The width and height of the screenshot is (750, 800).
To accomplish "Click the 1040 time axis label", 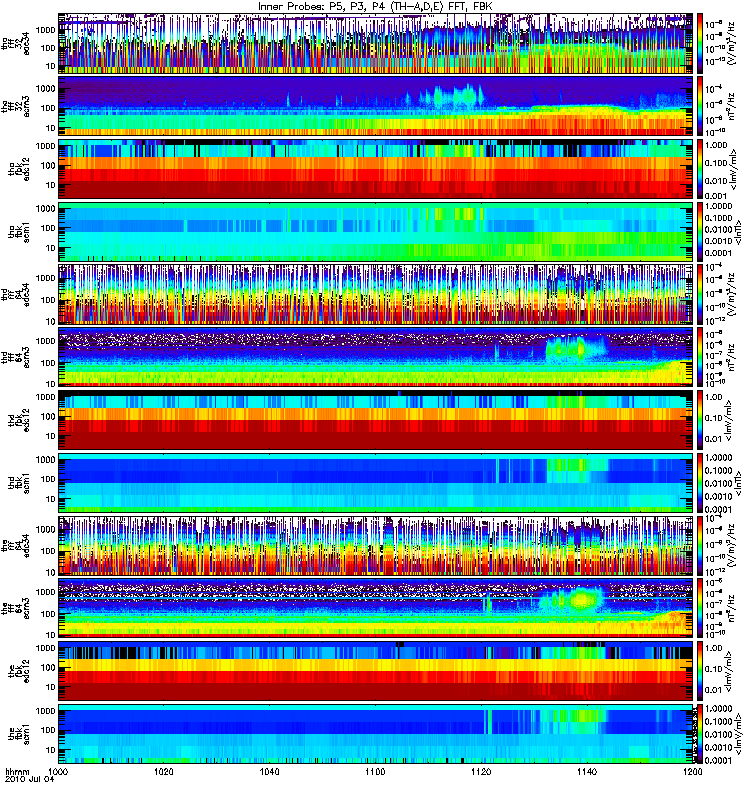I will pyautogui.click(x=269, y=772).
